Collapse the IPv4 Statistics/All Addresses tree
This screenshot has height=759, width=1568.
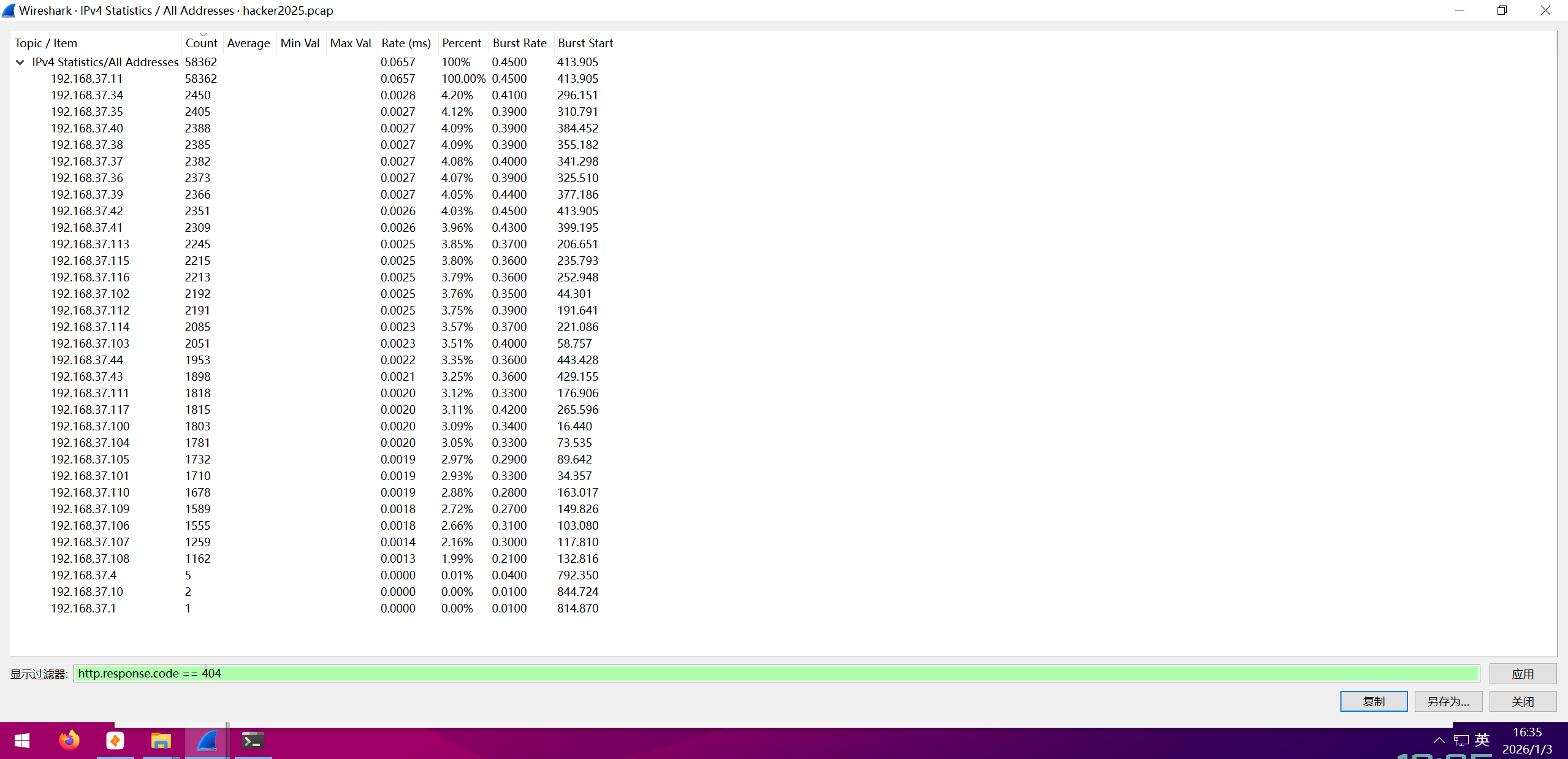point(20,62)
